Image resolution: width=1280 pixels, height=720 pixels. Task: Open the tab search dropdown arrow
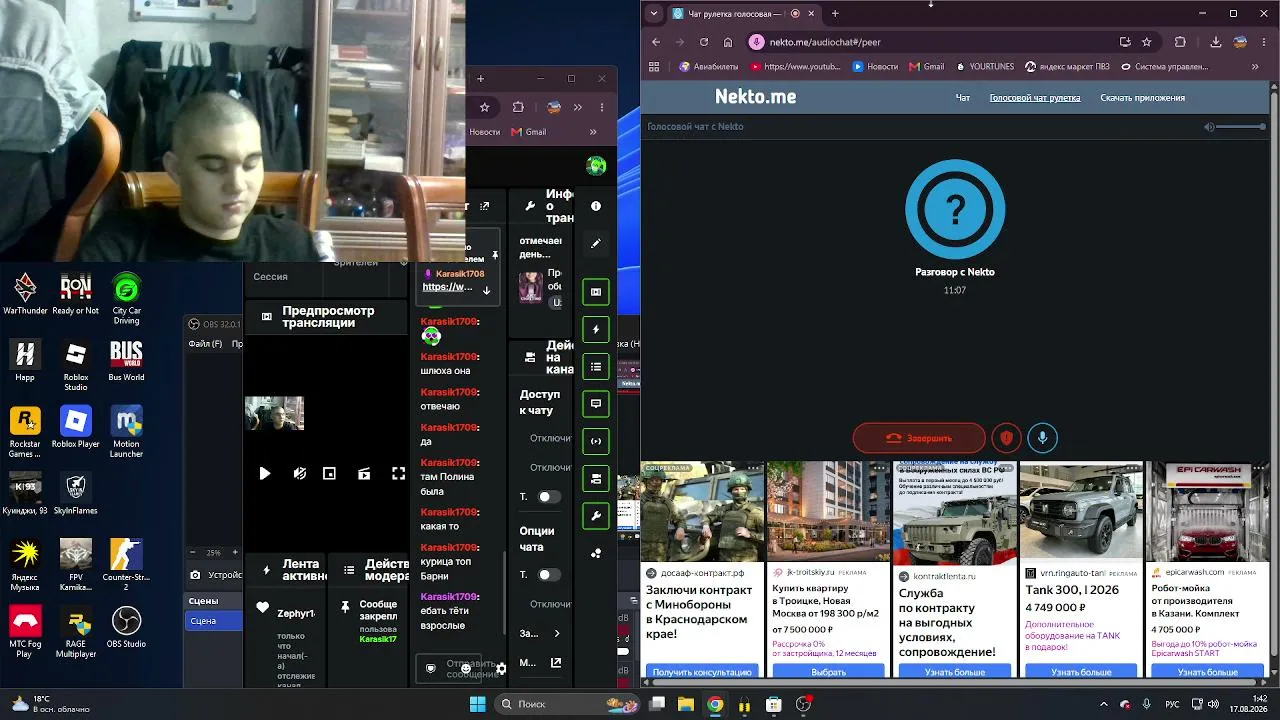(x=654, y=14)
